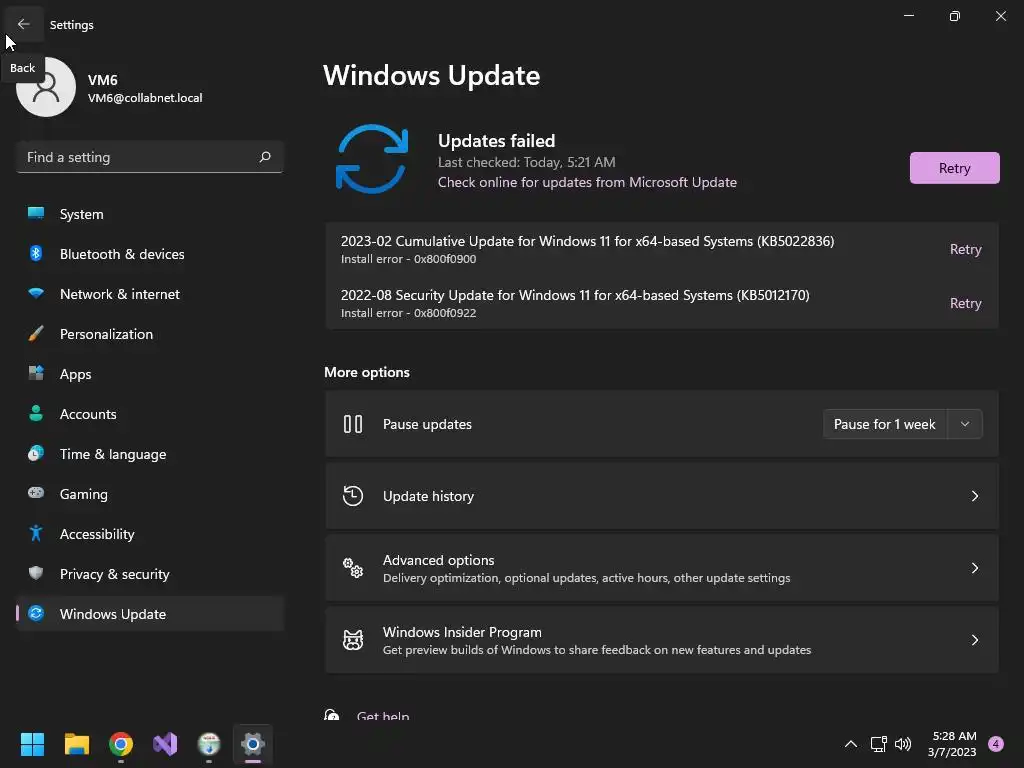Select Accounts in the sidebar
1024x768 pixels.
click(150, 413)
